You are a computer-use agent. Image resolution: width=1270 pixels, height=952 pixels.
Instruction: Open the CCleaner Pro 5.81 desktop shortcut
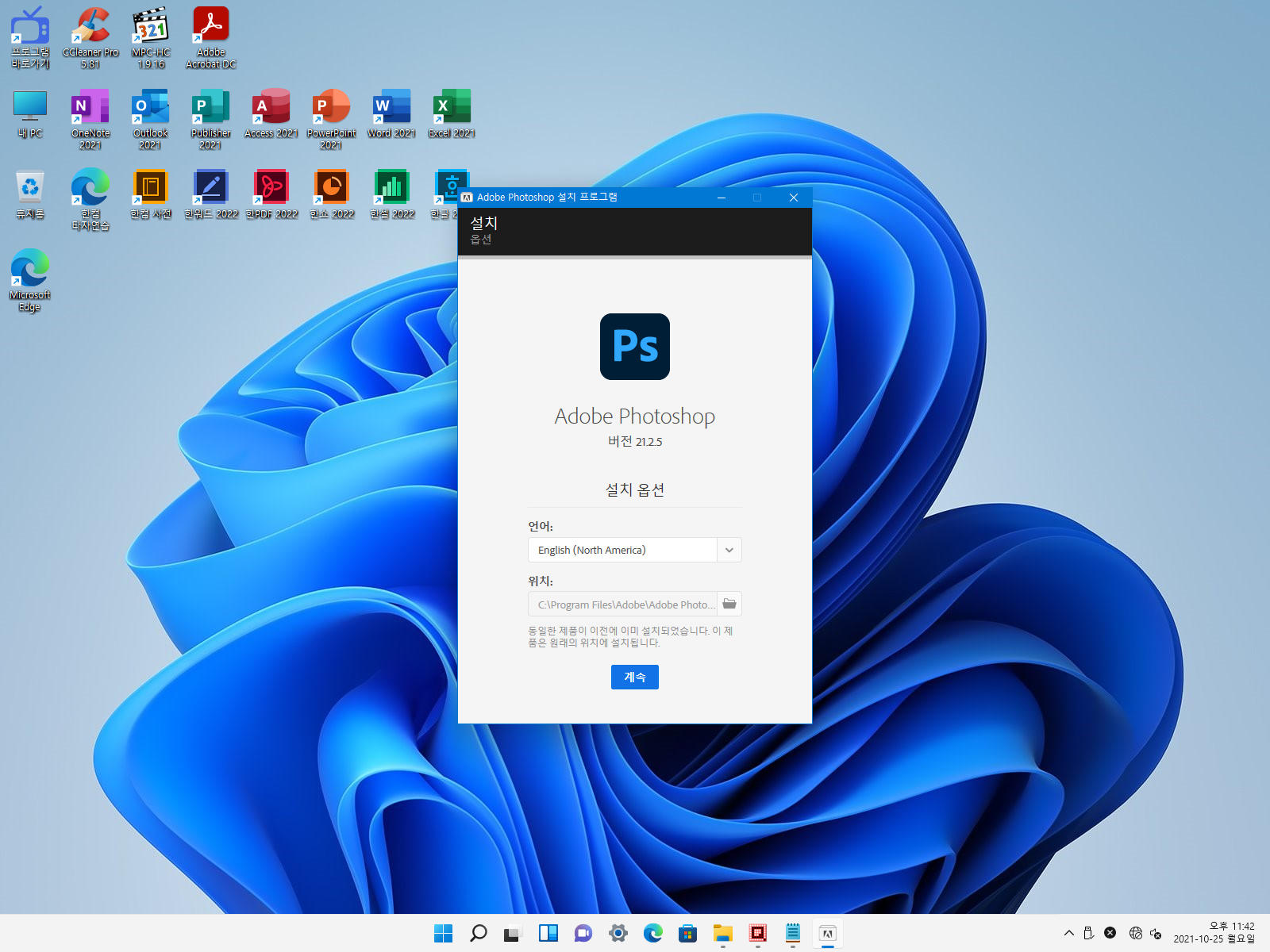click(x=90, y=37)
